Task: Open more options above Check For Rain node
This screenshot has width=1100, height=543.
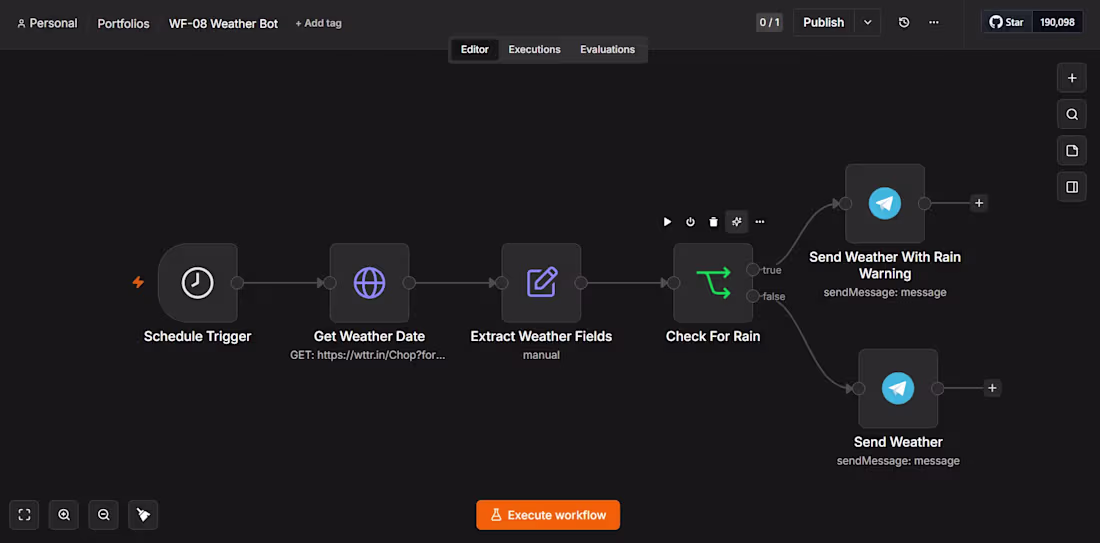Action: [x=760, y=222]
